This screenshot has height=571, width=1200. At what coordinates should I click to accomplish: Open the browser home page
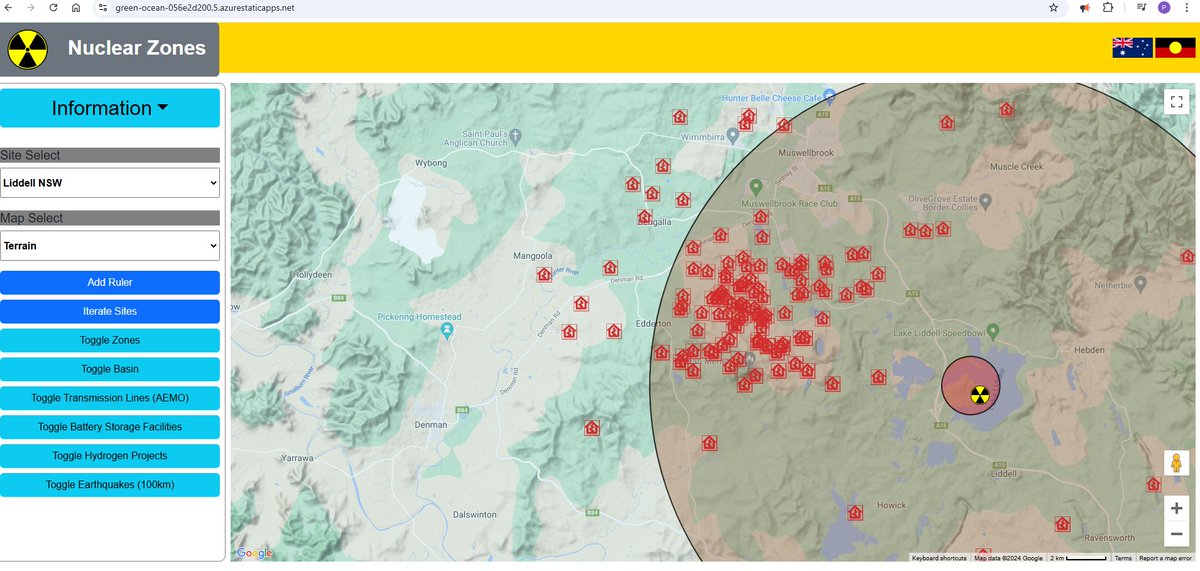pos(77,7)
